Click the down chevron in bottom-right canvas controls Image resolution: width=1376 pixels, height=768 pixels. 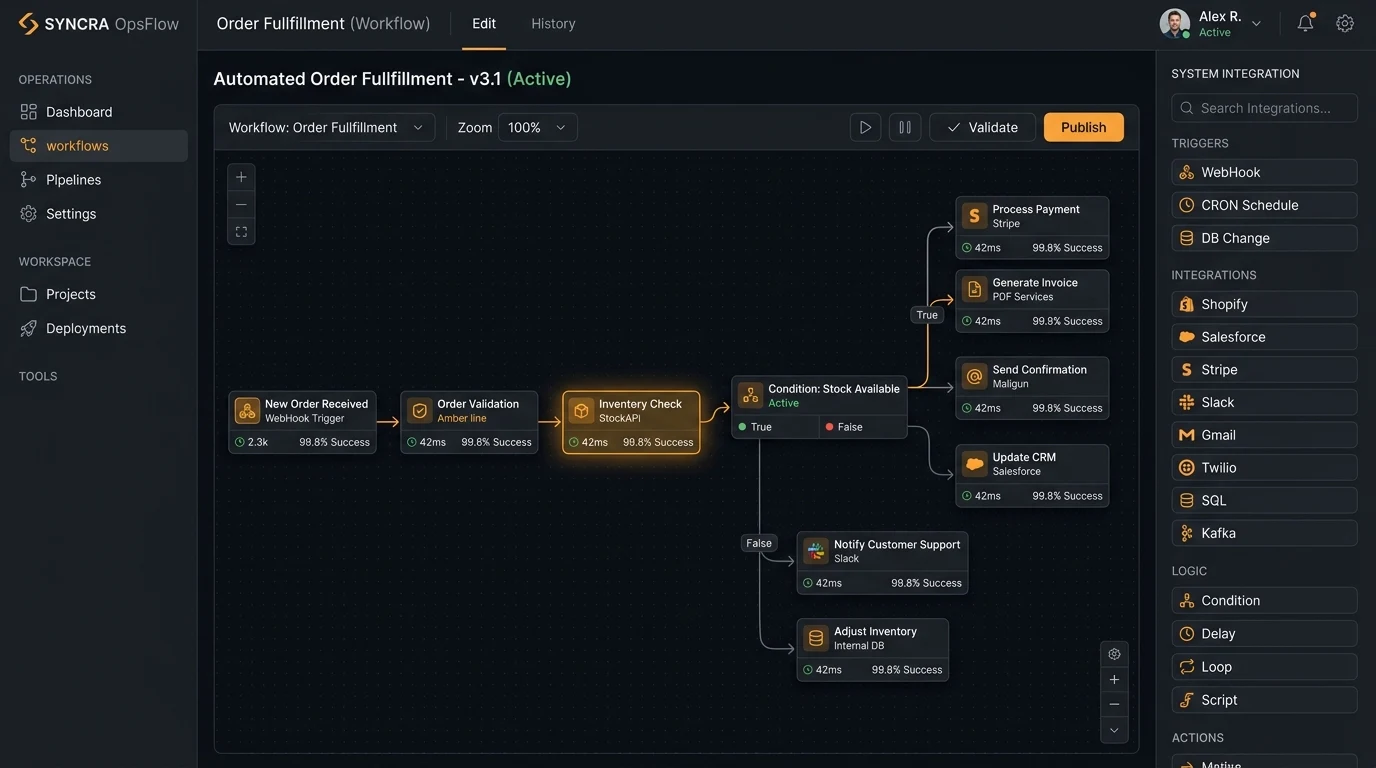[x=1114, y=730]
